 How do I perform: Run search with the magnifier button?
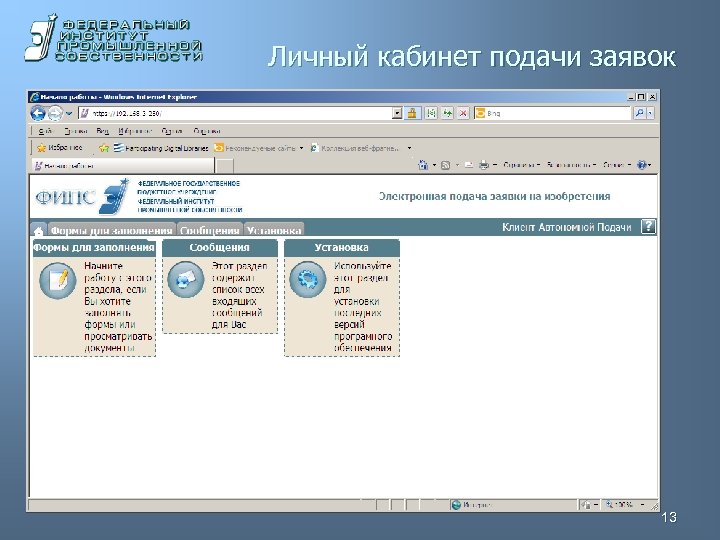(640, 113)
